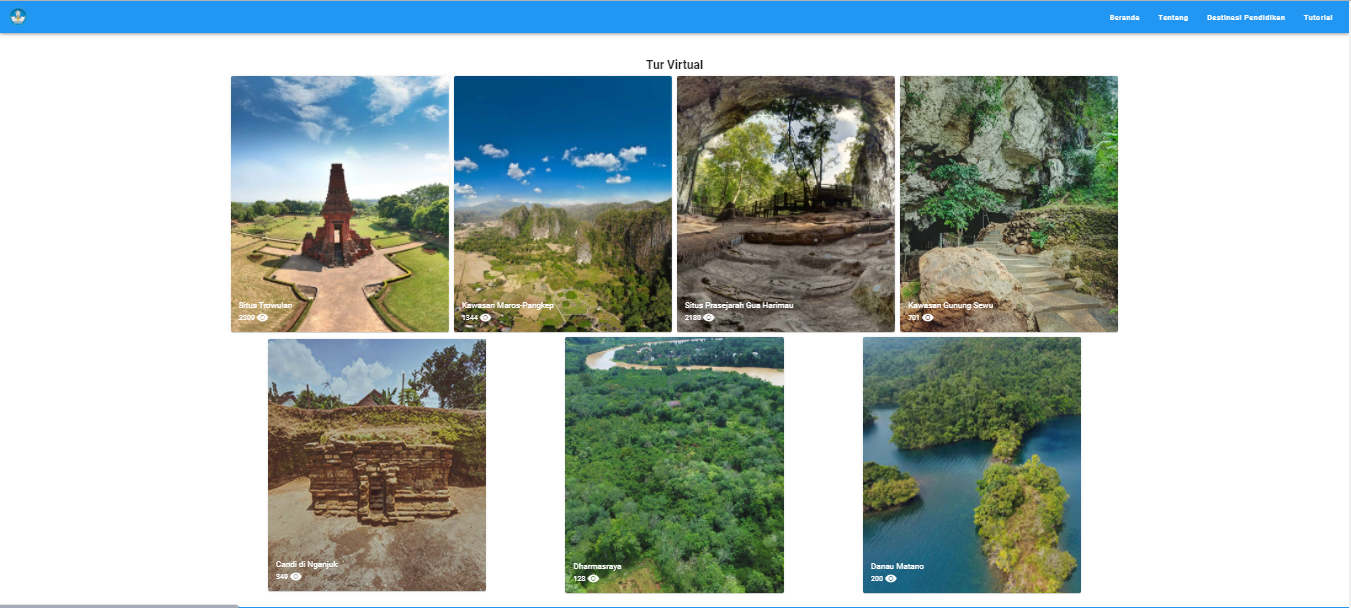1351x608 pixels.
Task: Go to Beranda in the navigation bar
Action: pos(1124,18)
